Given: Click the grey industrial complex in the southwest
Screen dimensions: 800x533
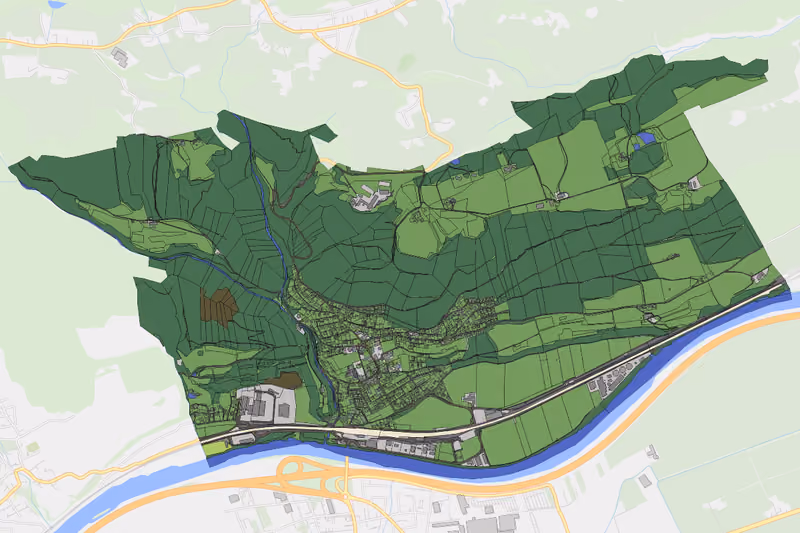Looking at the screenshot, I should click(266, 404).
